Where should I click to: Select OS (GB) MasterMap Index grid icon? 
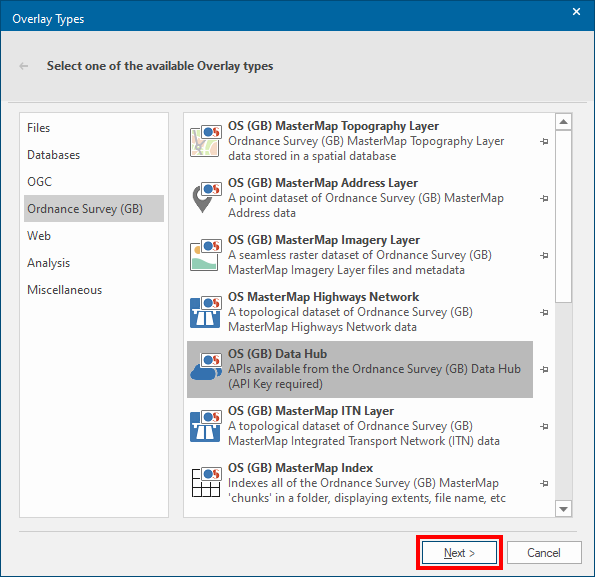(x=206, y=483)
